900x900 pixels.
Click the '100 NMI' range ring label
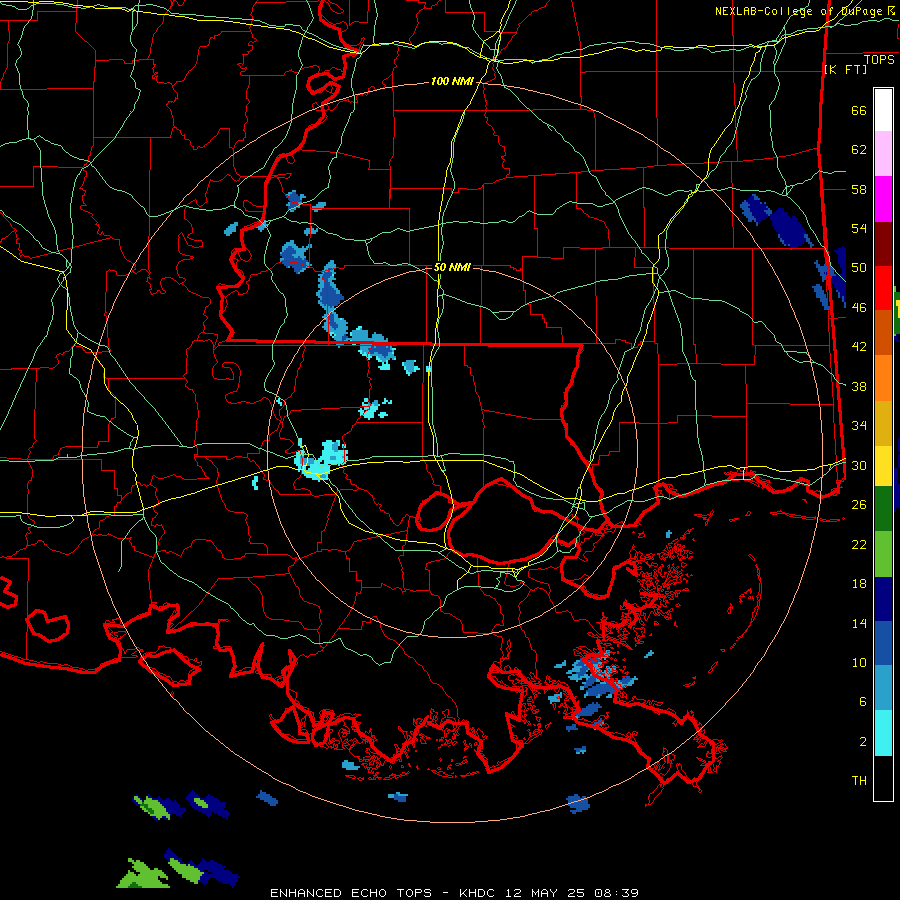pos(452,82)
